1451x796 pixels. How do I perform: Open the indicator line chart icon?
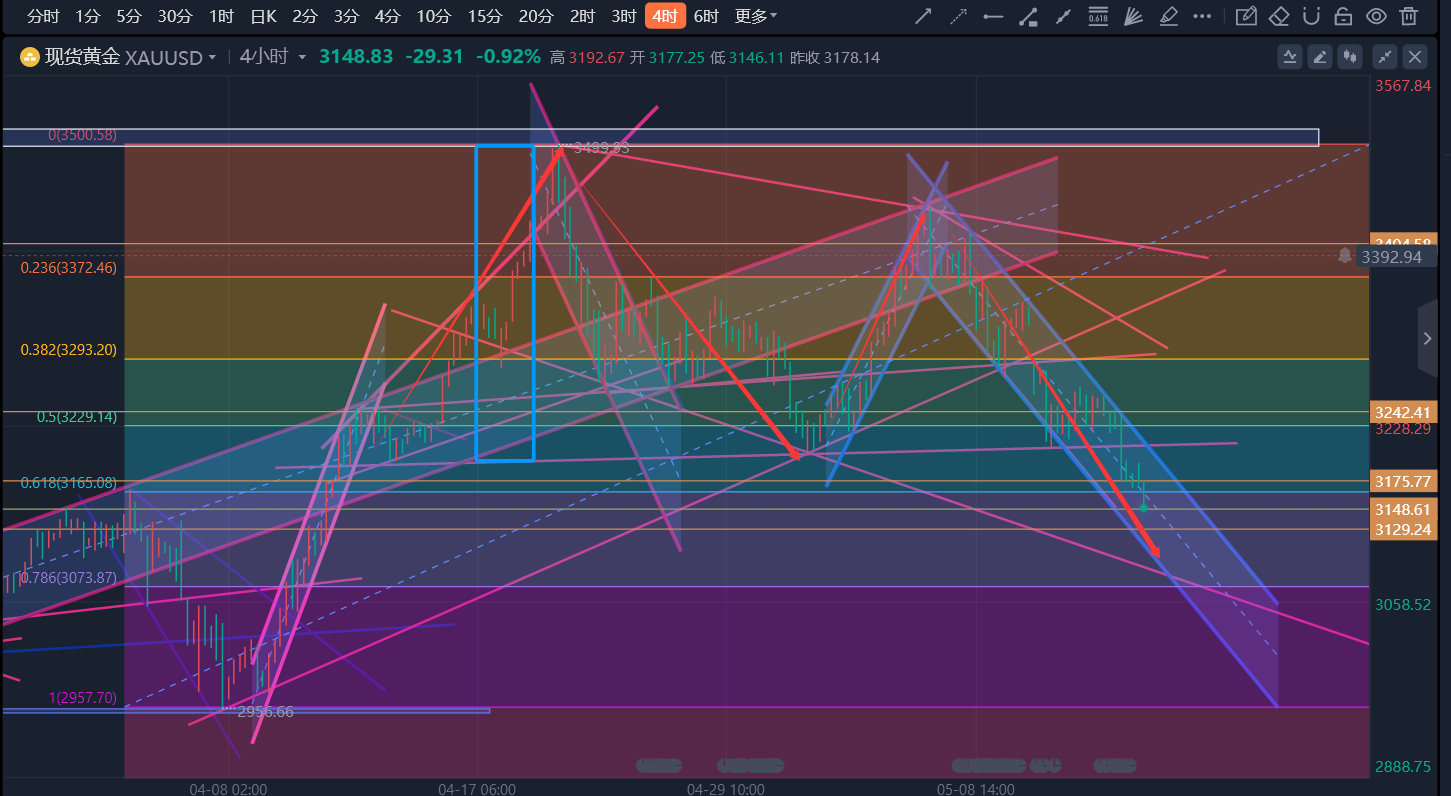[x=1290, y=57]
